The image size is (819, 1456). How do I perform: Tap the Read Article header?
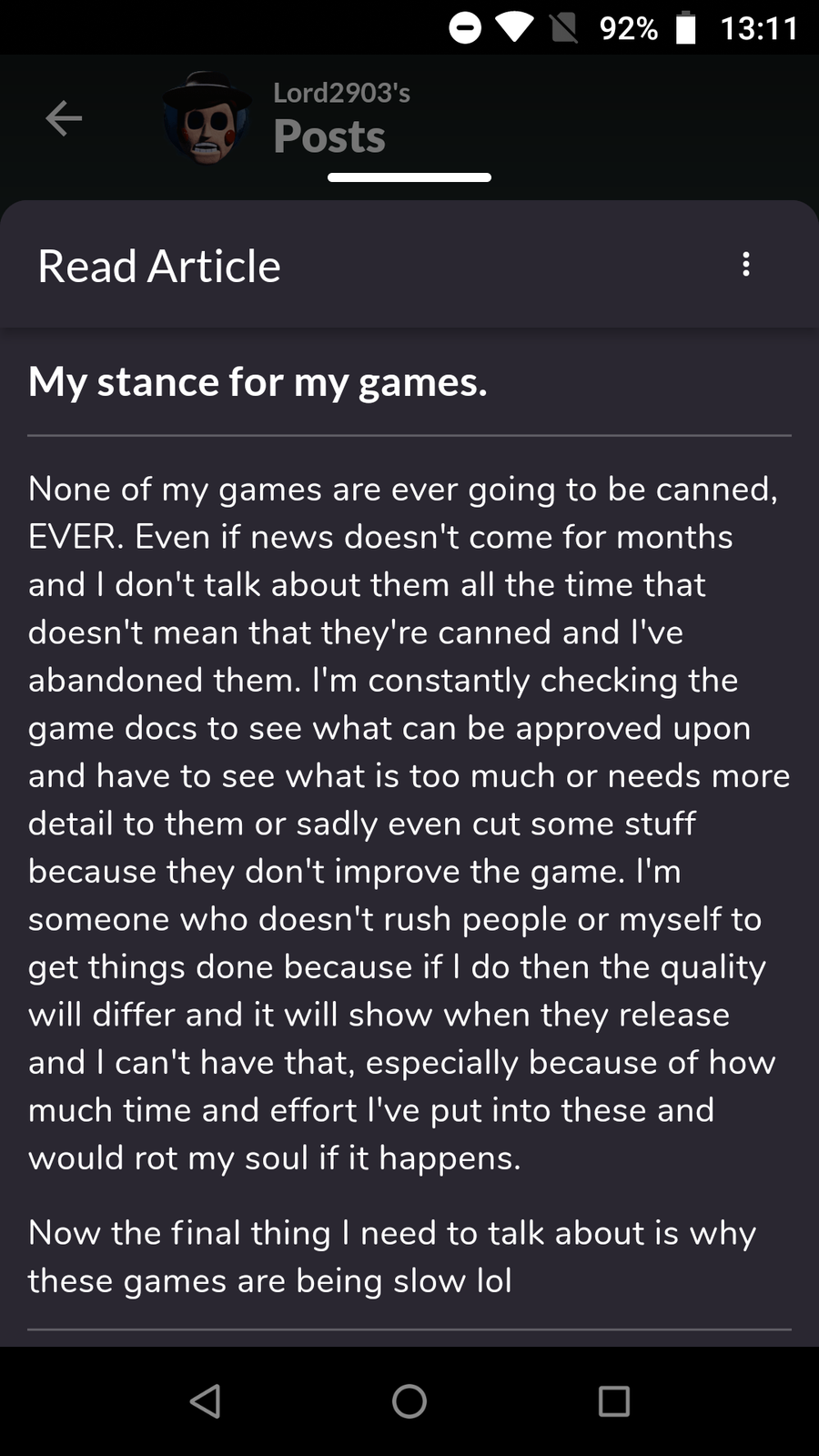[159, 266]
